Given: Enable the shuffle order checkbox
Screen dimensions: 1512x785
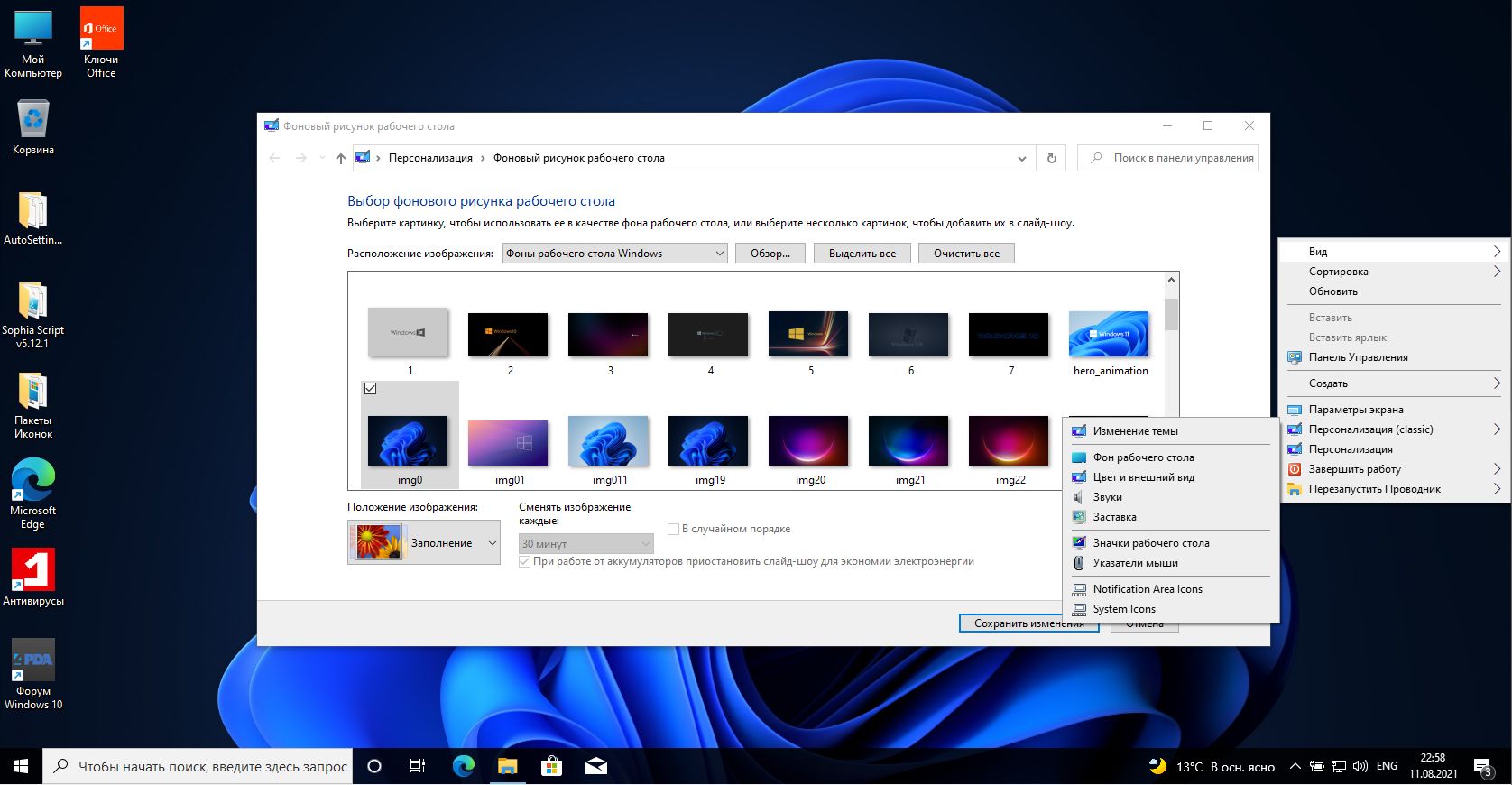Looking at the screenshot, I should 673,529.
